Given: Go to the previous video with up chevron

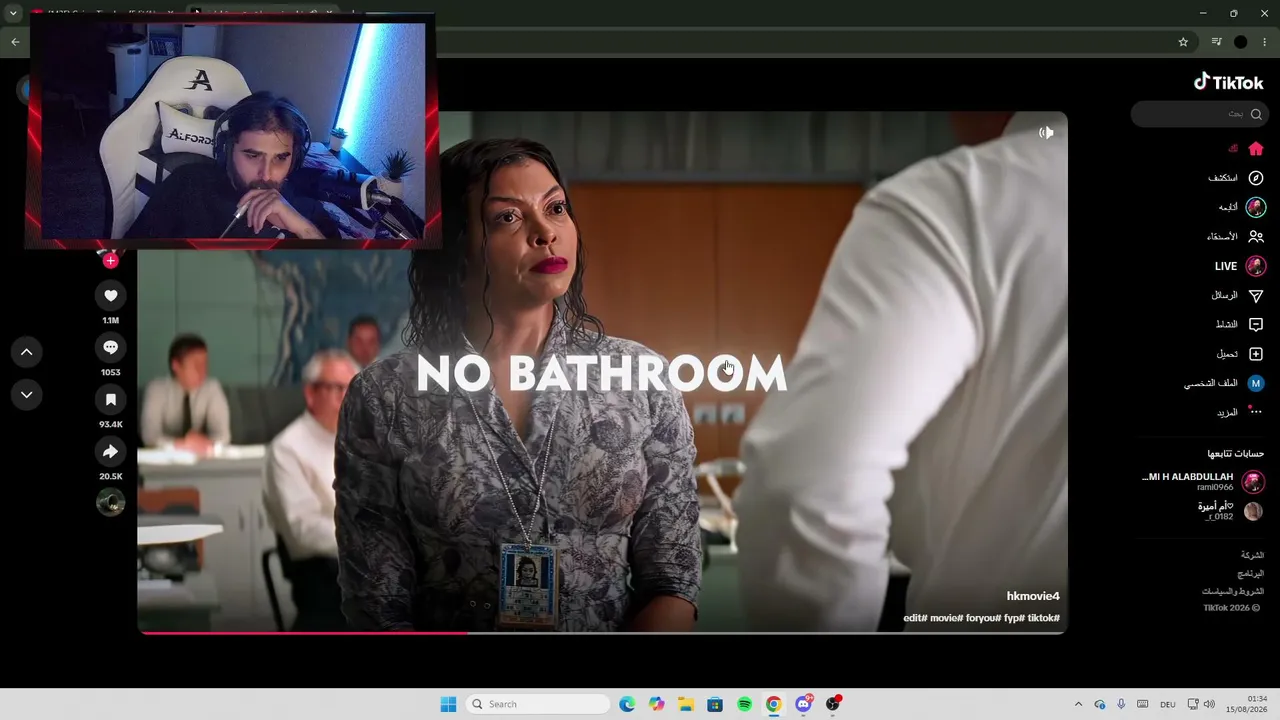Looking at the screenshot, I should coord(27,352).
